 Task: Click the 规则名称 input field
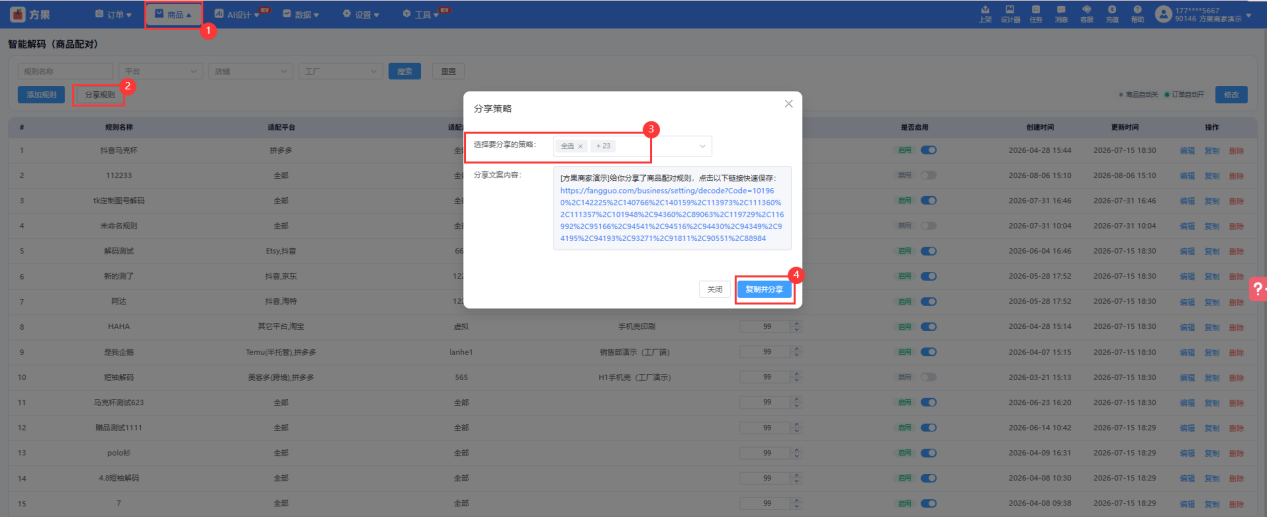point(65,71)
